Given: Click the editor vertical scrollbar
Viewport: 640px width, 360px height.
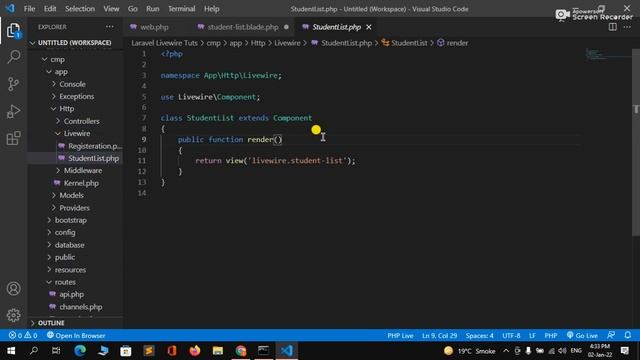Looking at the screenshot, I should [636, 141].
